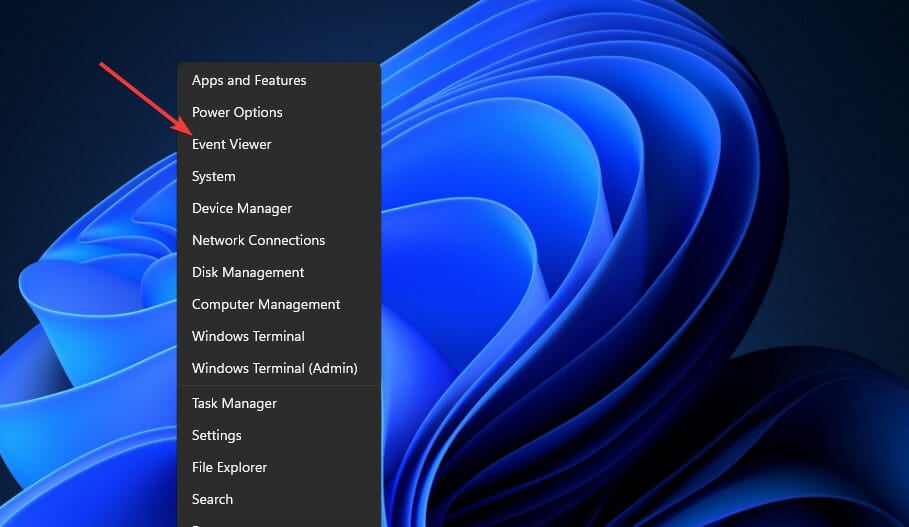
Task: Open Apps and Features
Action: (279, 81)
